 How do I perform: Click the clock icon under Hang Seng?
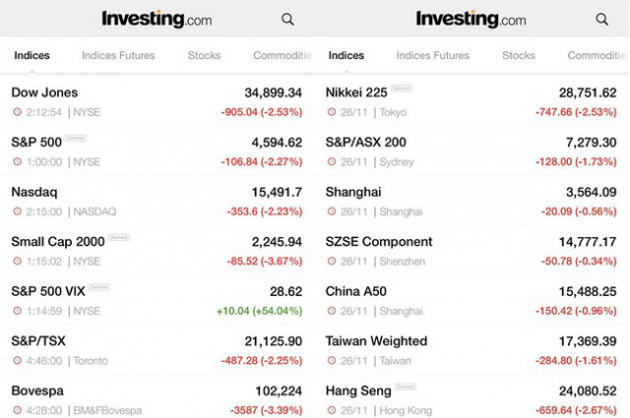click(331, 410)
